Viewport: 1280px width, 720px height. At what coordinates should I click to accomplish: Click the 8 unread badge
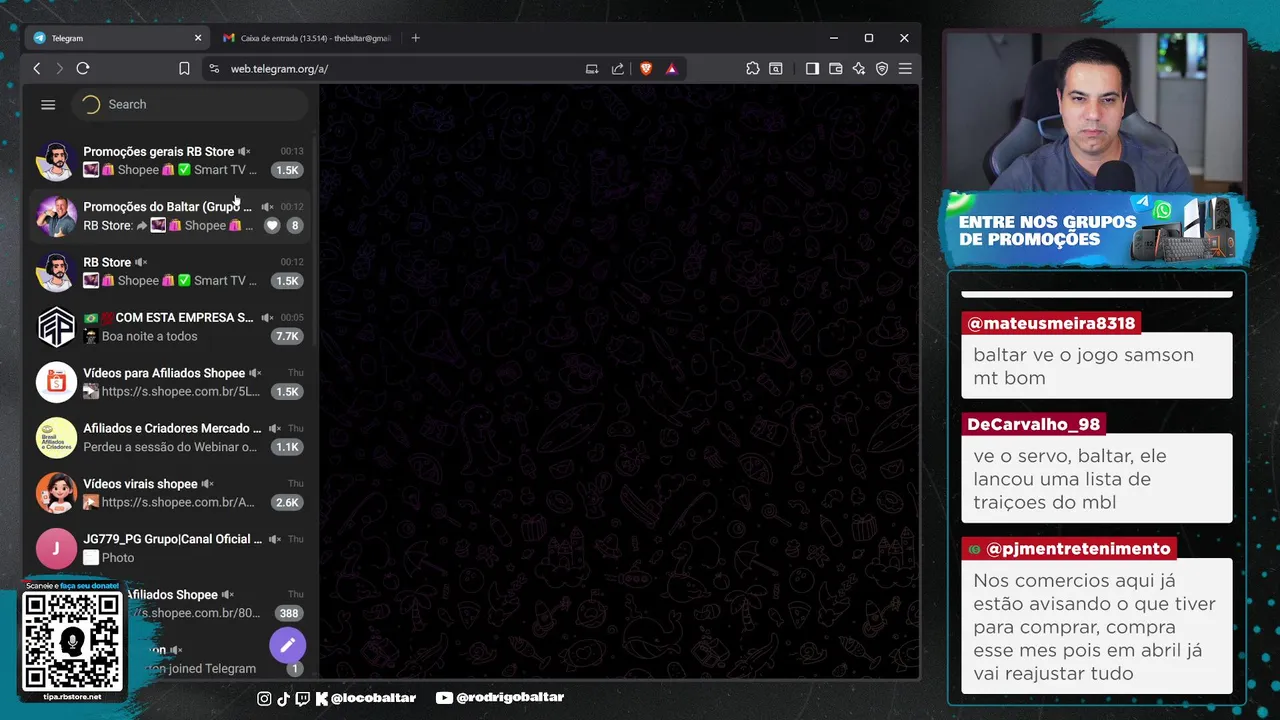click(295, 226)
